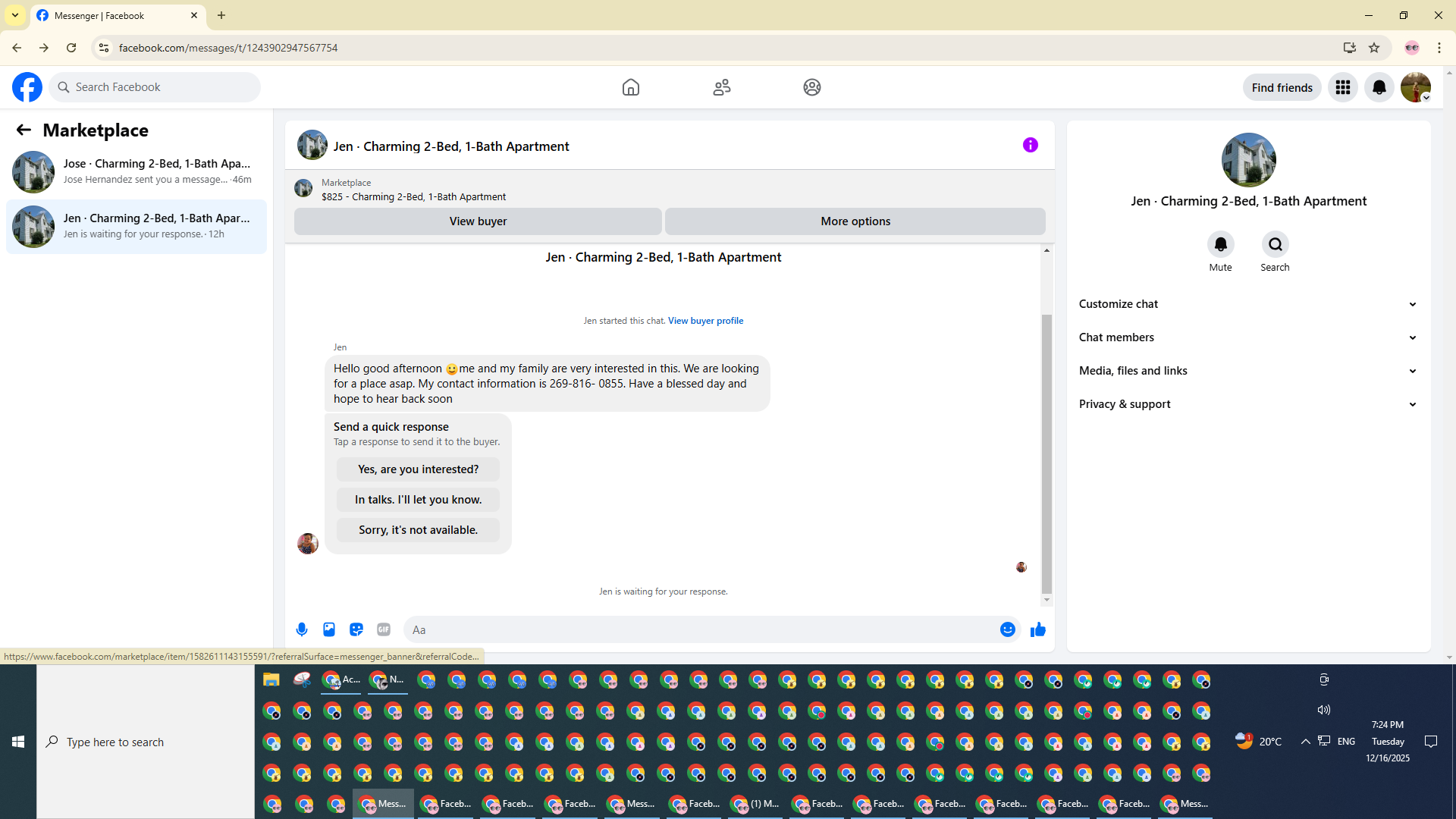Choose a GIF from the GIF icon
The height and width of the screenshot is (819, 1456).
click(x=384, y=629)
